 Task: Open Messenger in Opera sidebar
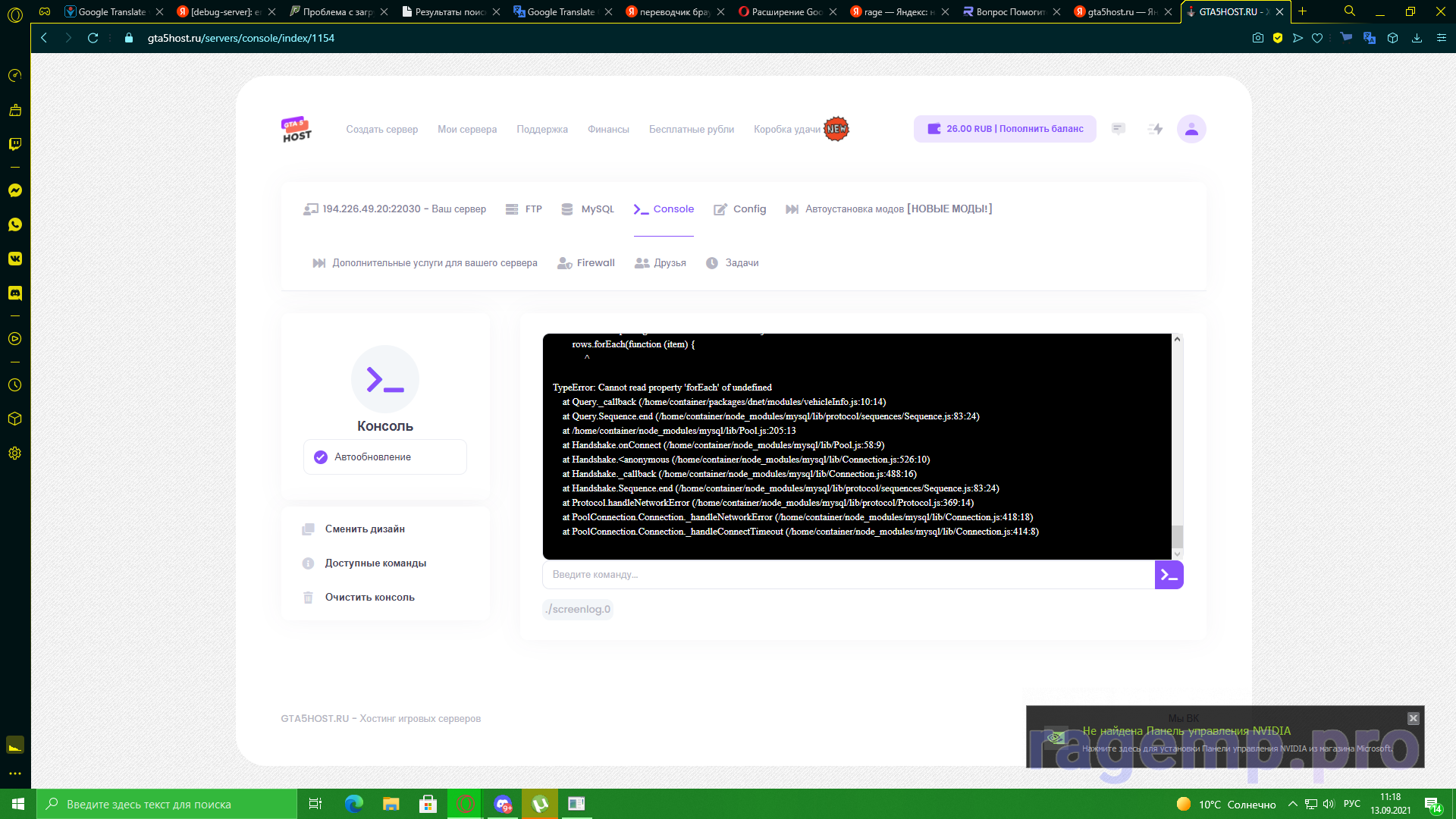pos(15,190)
